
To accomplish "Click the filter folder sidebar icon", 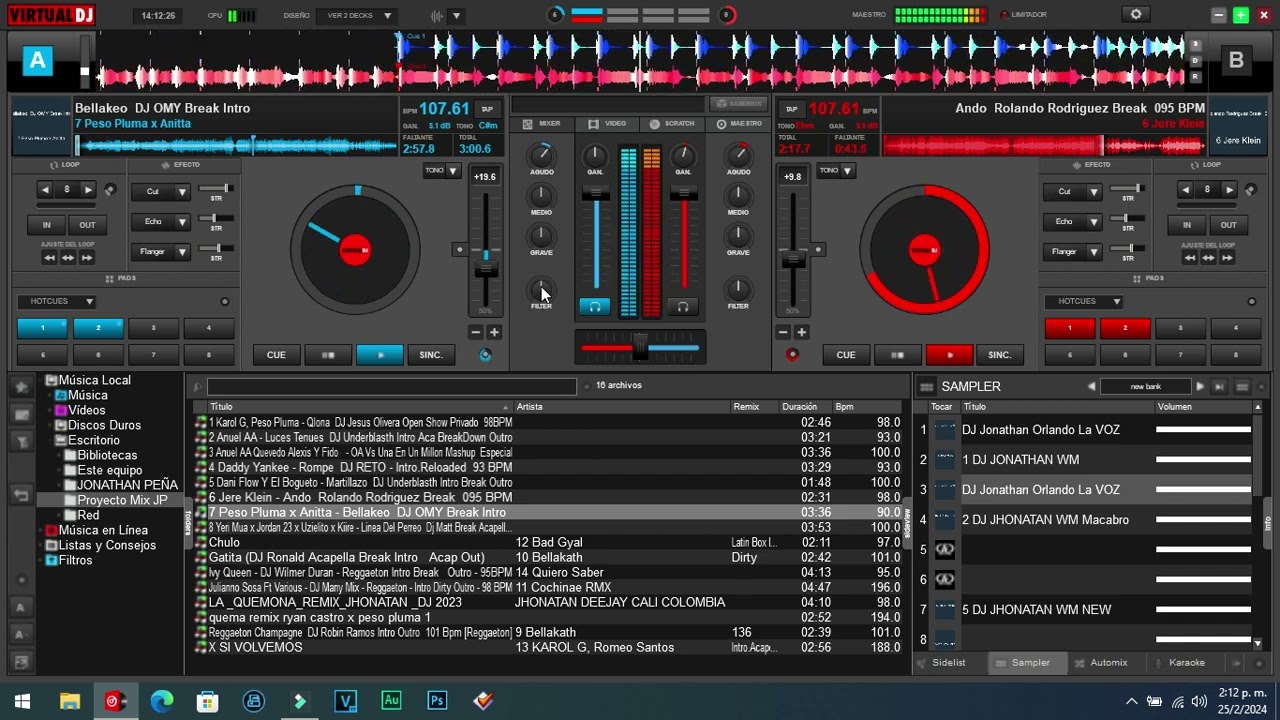I will [x=21, y=441].
